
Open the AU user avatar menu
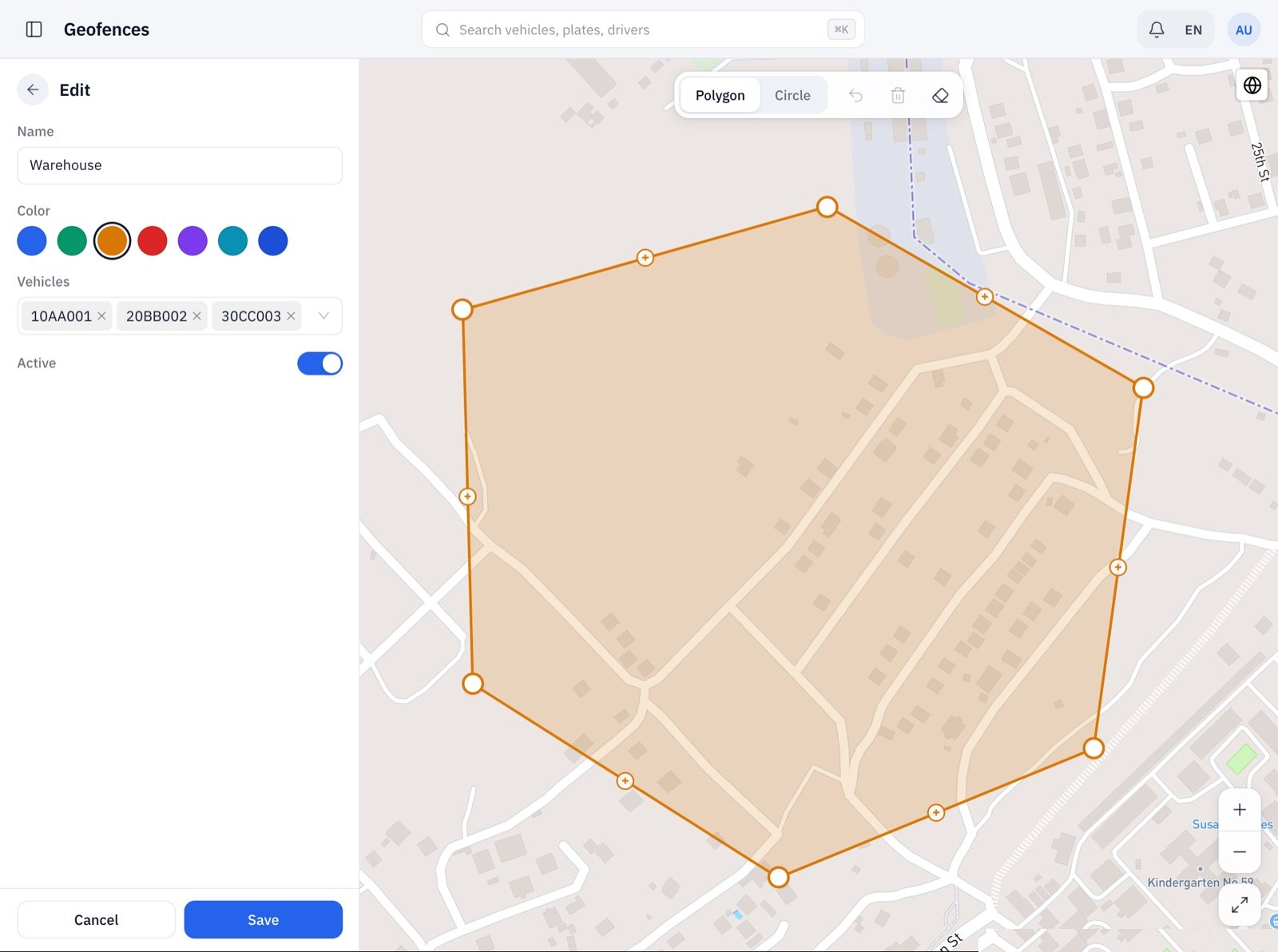pyautogui.click(x=1244, y=30)
